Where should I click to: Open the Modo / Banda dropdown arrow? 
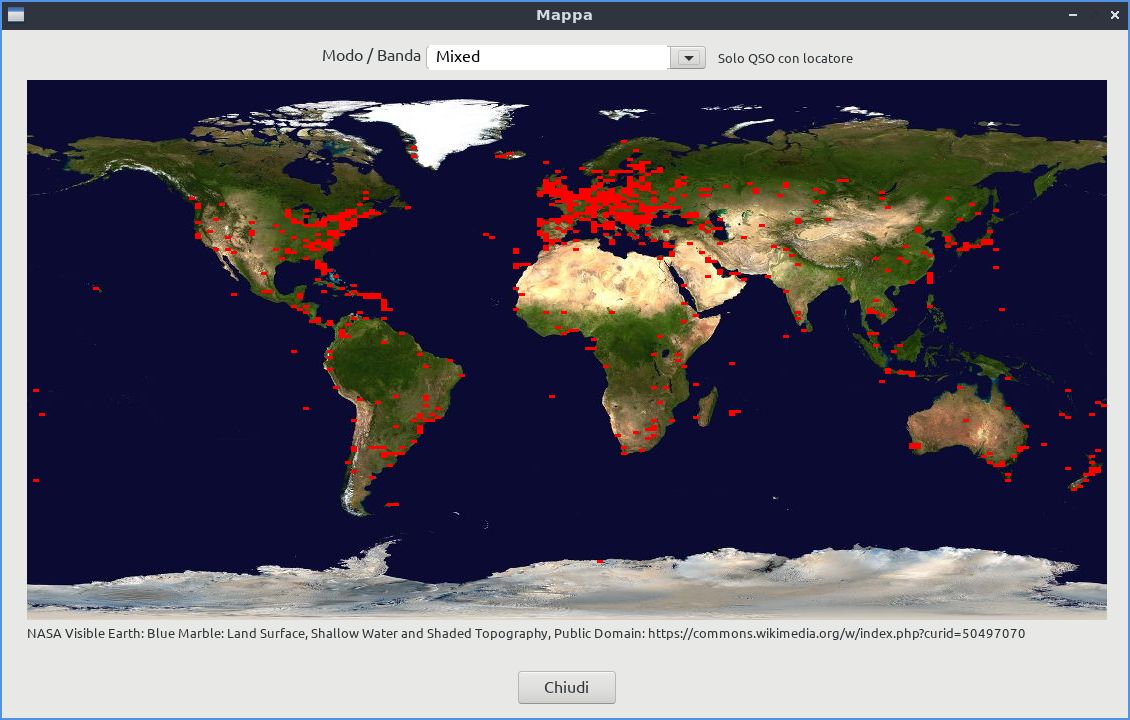pyautogui.click(x=688, y=58)
